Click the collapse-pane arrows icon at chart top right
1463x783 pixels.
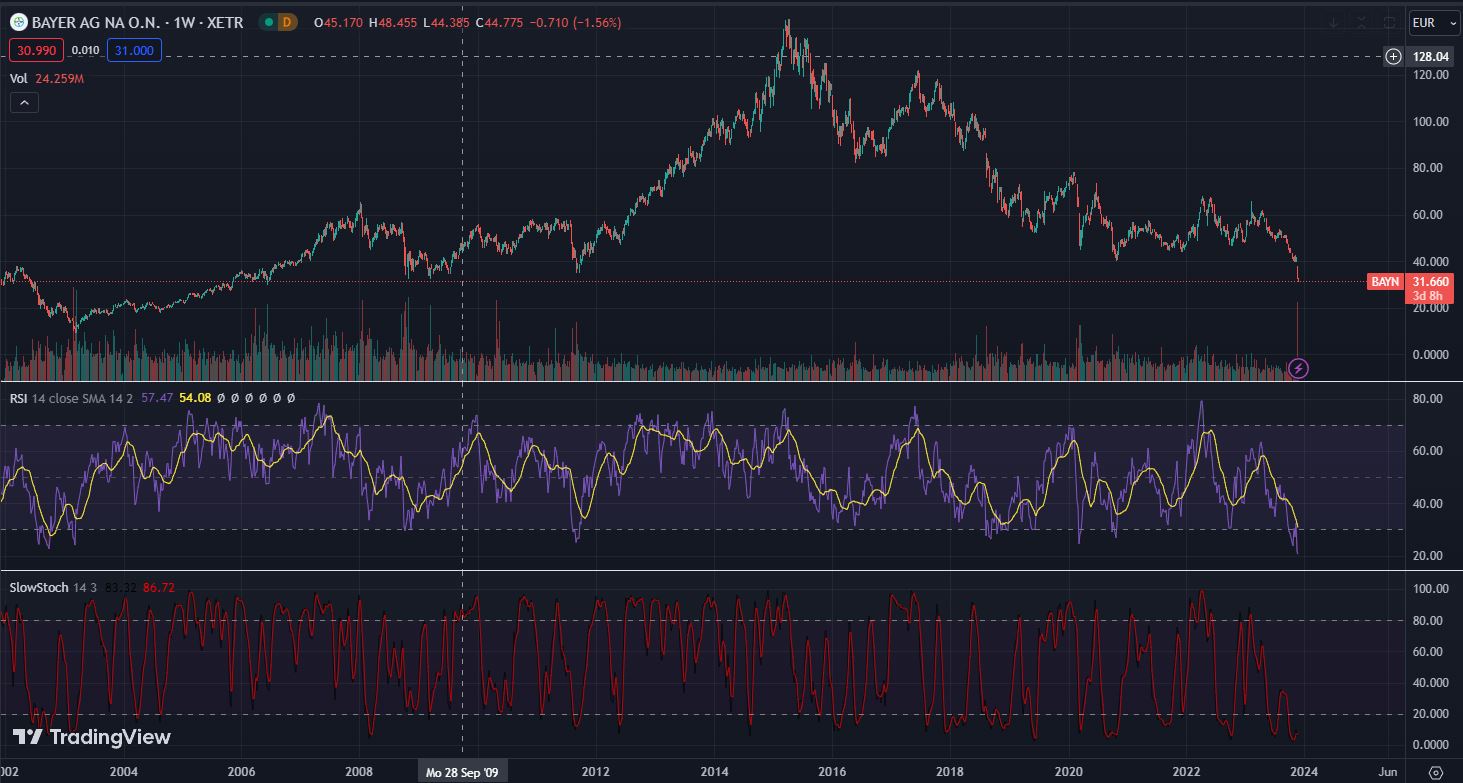point(1362,22)
